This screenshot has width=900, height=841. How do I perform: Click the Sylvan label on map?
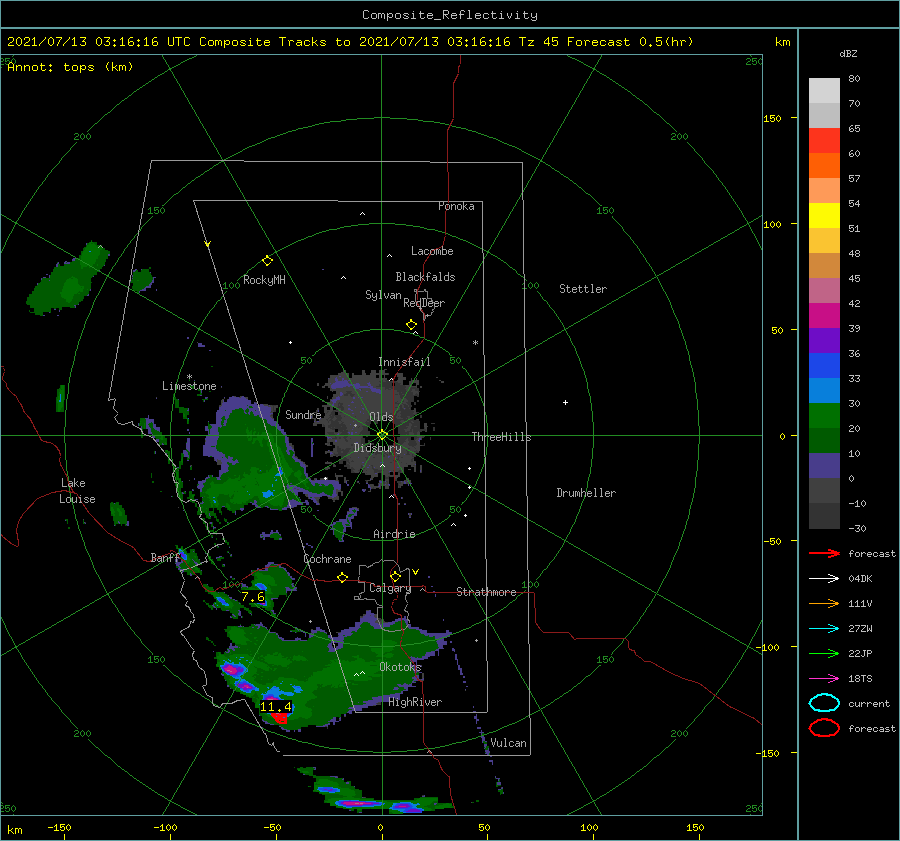point(383,295)
